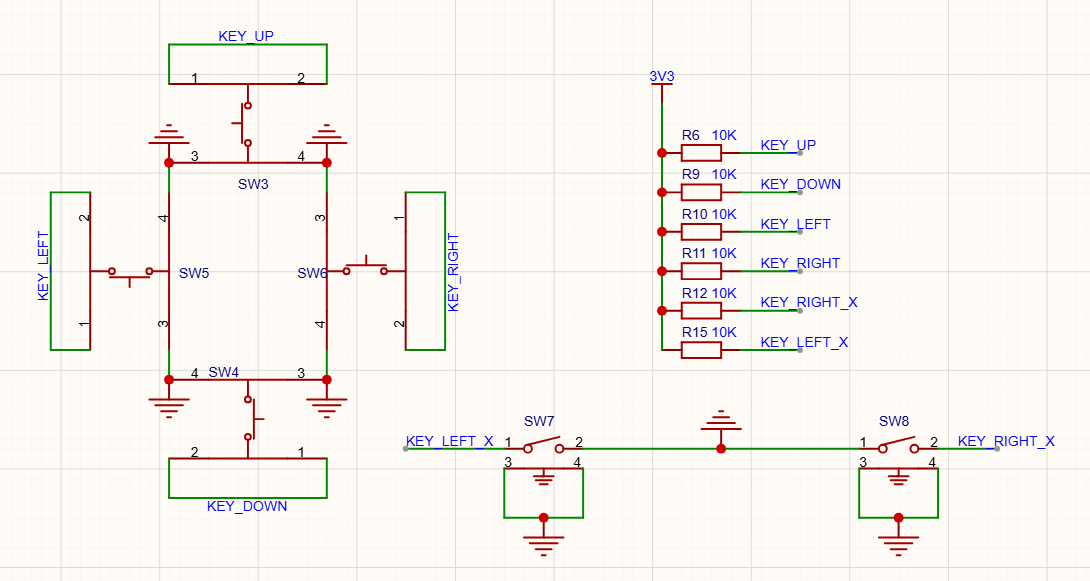Click KEY_LEFT_X net label at SW7
The height and width of the screenshot is (581, 1090).
(x=450, y=441)
